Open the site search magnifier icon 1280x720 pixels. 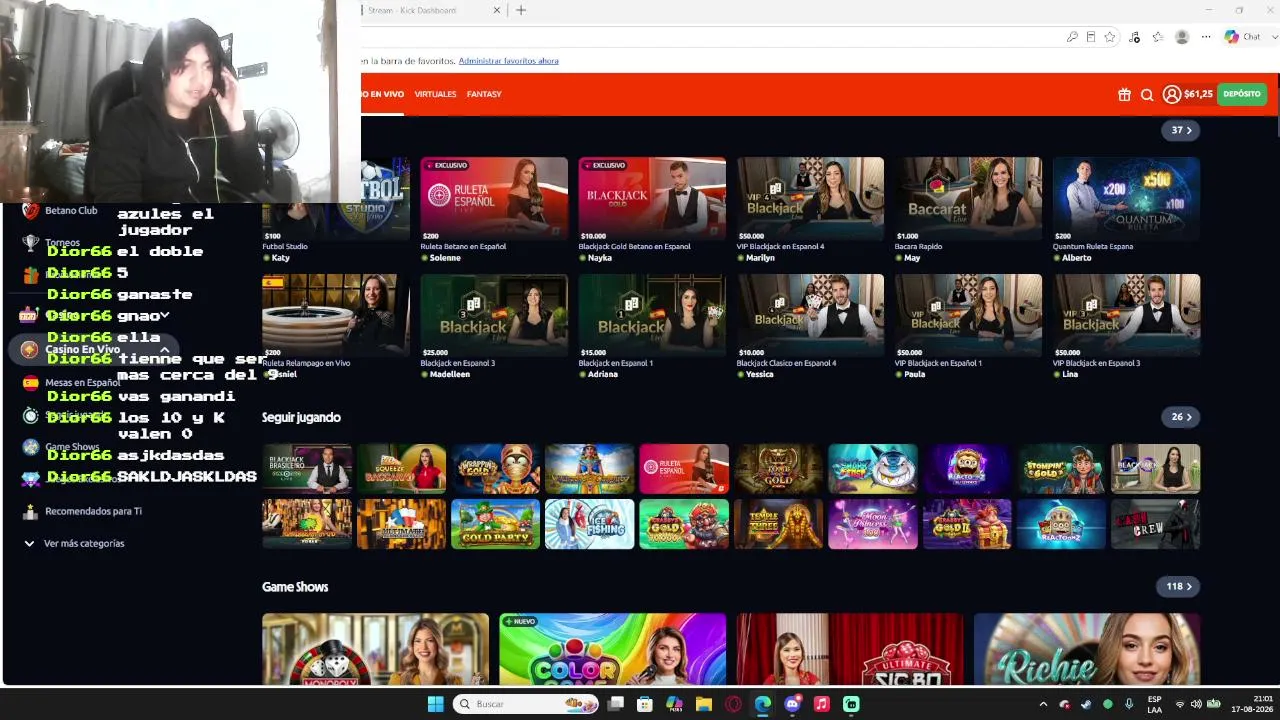coord(1147,95)
